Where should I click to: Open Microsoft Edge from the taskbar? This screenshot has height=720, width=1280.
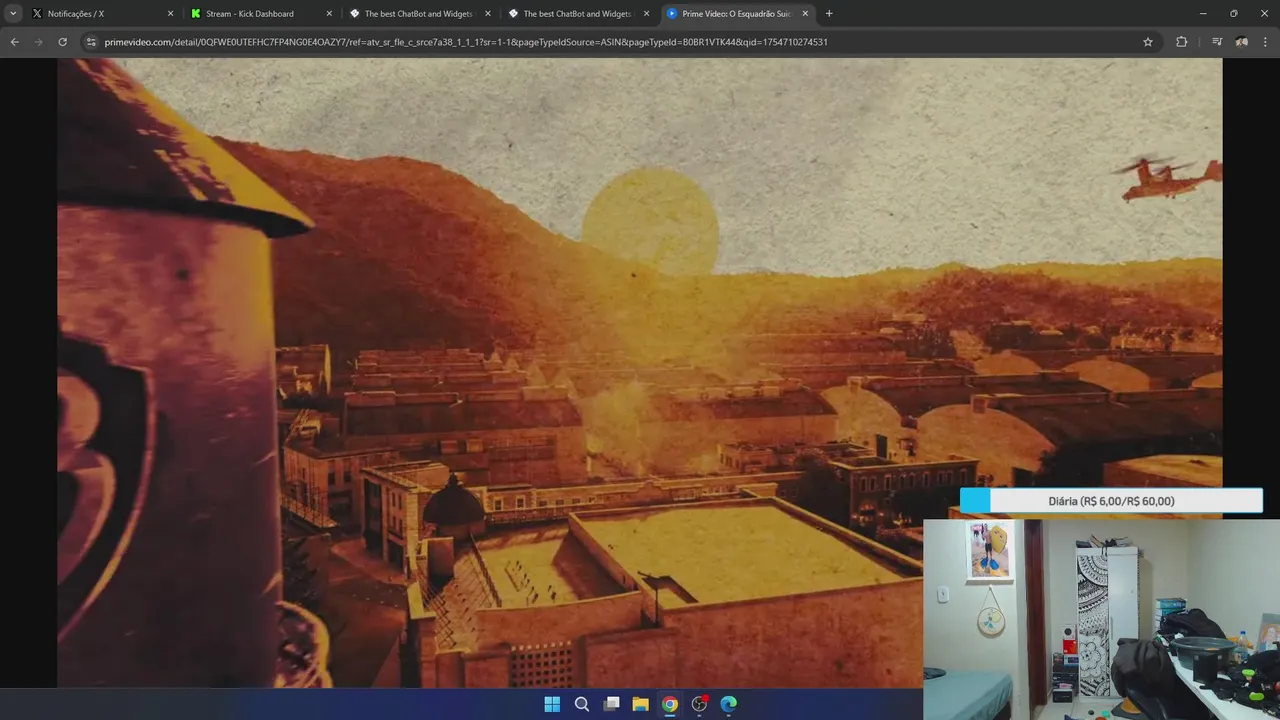tap(729, 704)
